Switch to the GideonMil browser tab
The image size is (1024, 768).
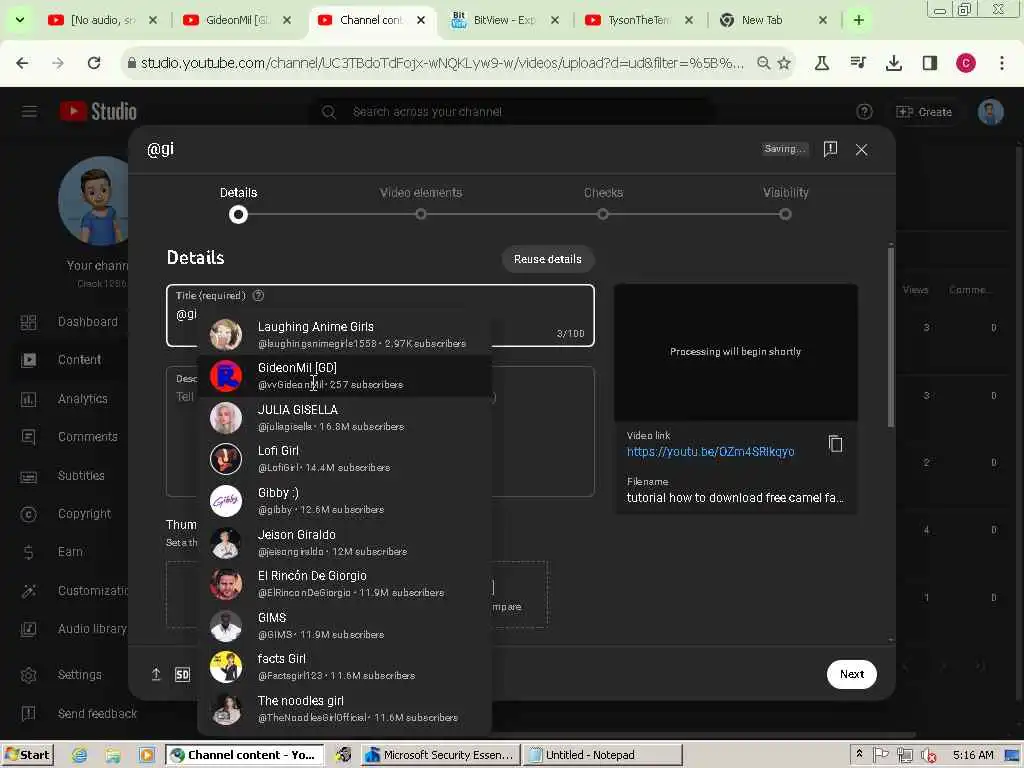click(236, 20)
